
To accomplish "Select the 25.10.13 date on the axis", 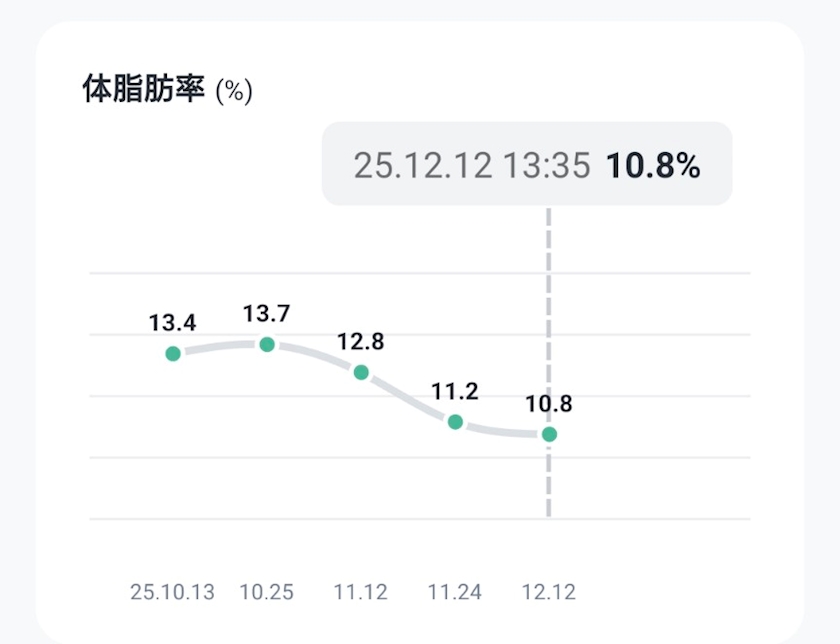I will pos(173,592).
